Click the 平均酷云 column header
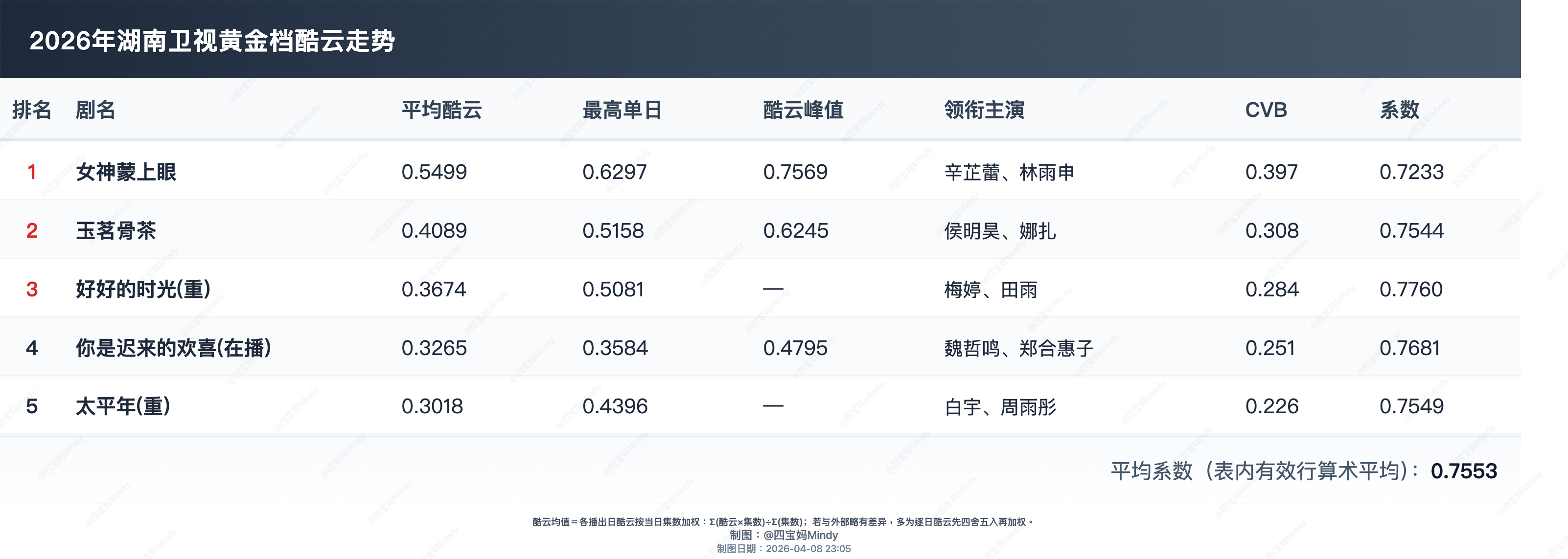This screenshot has width=1568, height=559. point(441,110)
